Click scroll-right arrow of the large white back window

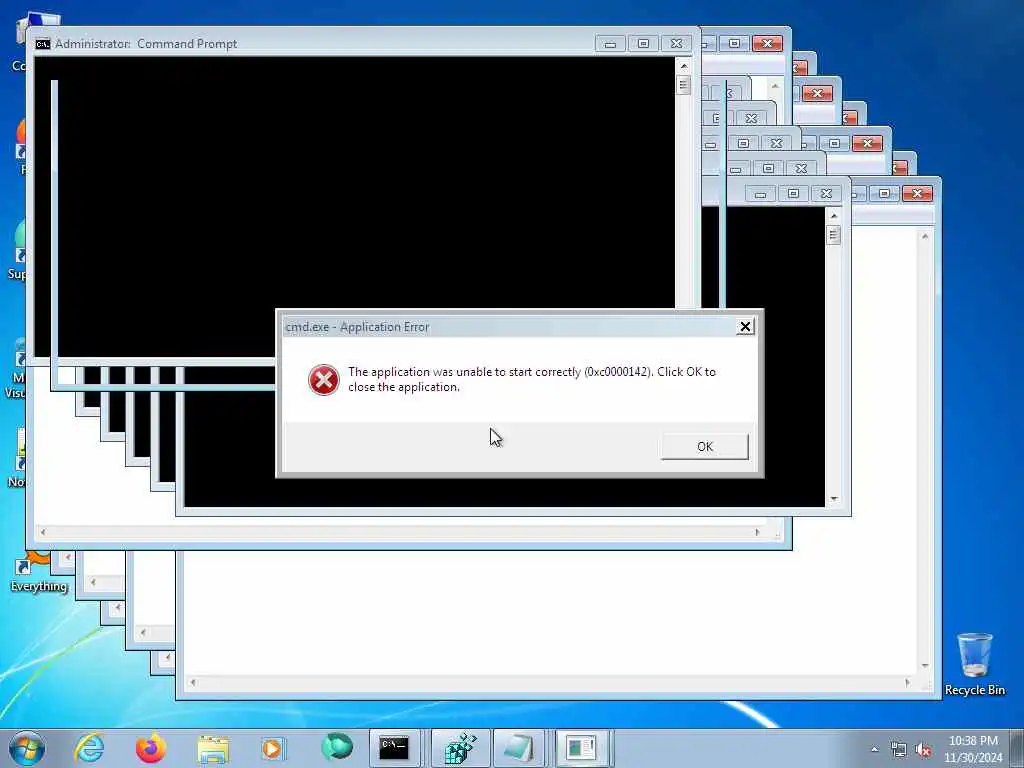click(907, 682)
